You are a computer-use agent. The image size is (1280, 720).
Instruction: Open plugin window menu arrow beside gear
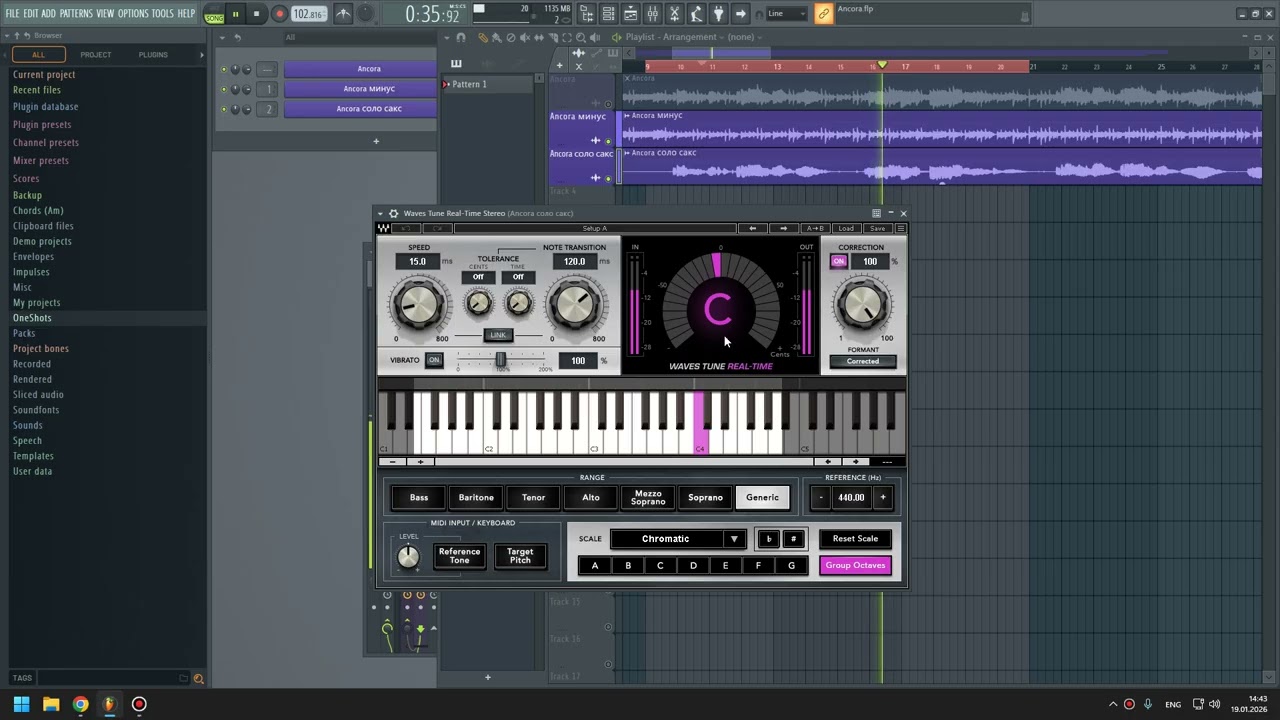point(380,213)
